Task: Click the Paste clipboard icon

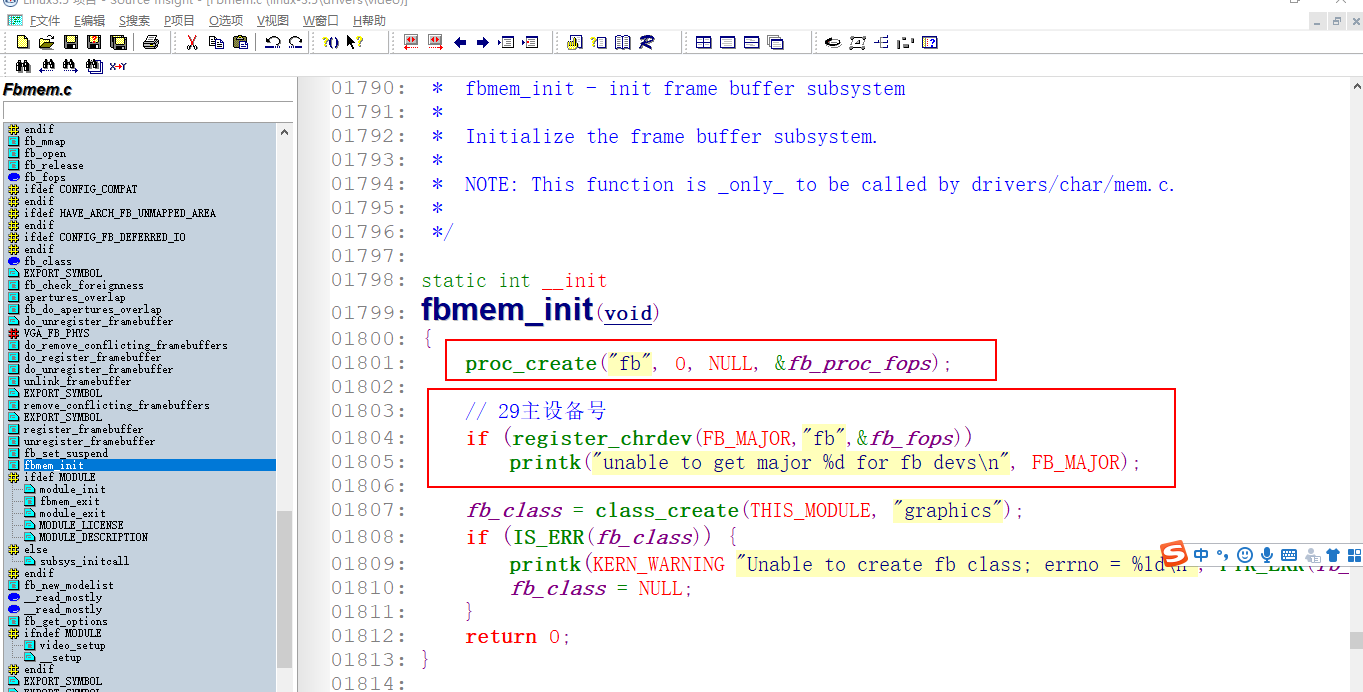Action: pyautogui.click(x=240, y=42)
